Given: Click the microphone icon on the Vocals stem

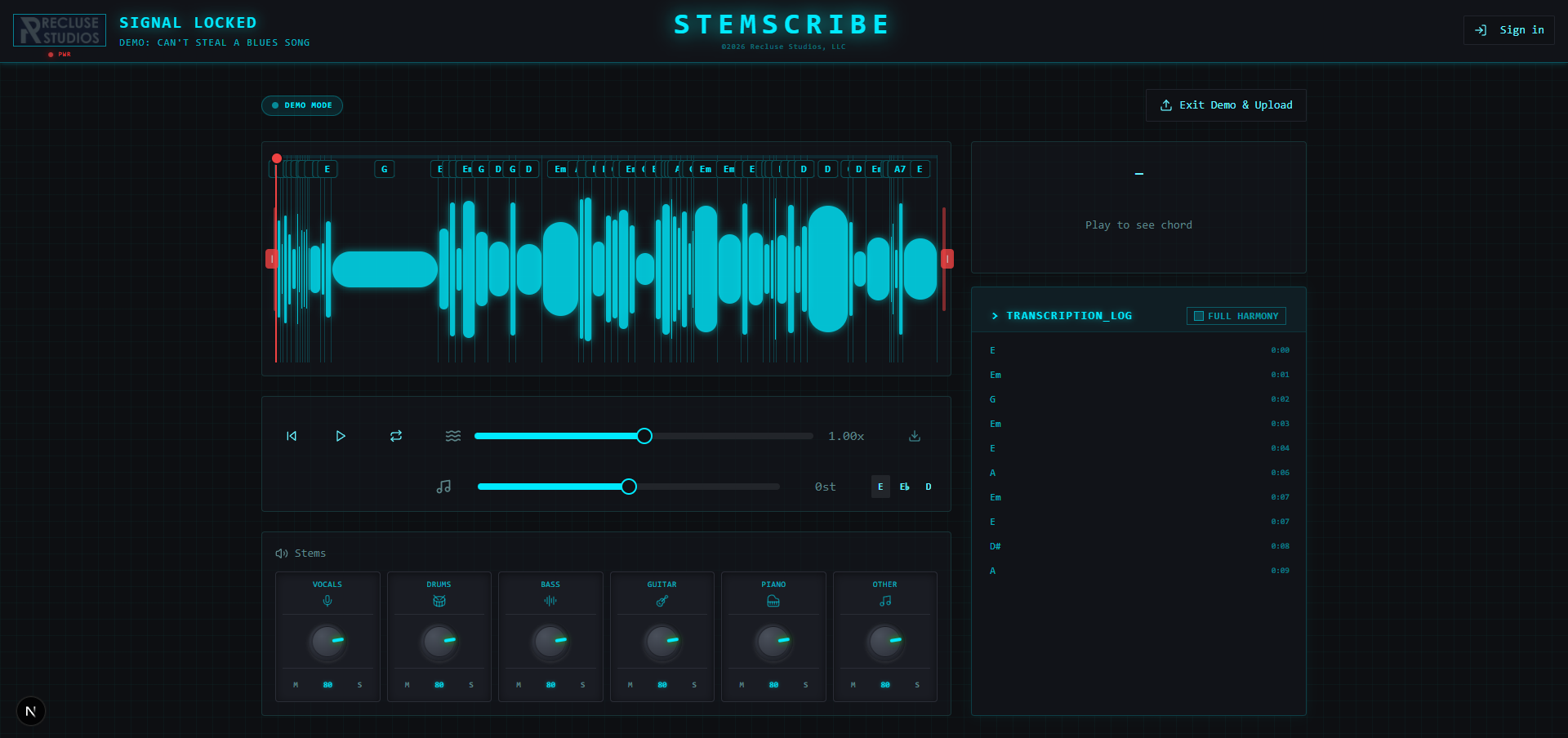Looking at the screenshot, I should point(327,601).
